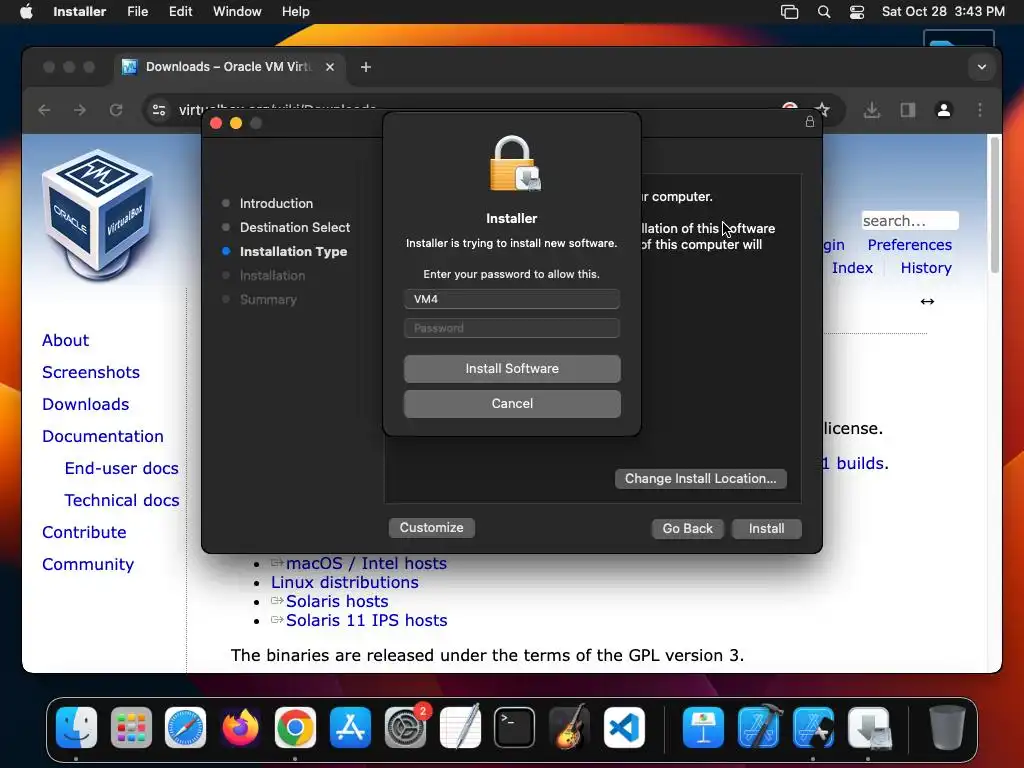Open the Installer app icon in dock
Screen dimensions: 1024x768
point(869,728)
